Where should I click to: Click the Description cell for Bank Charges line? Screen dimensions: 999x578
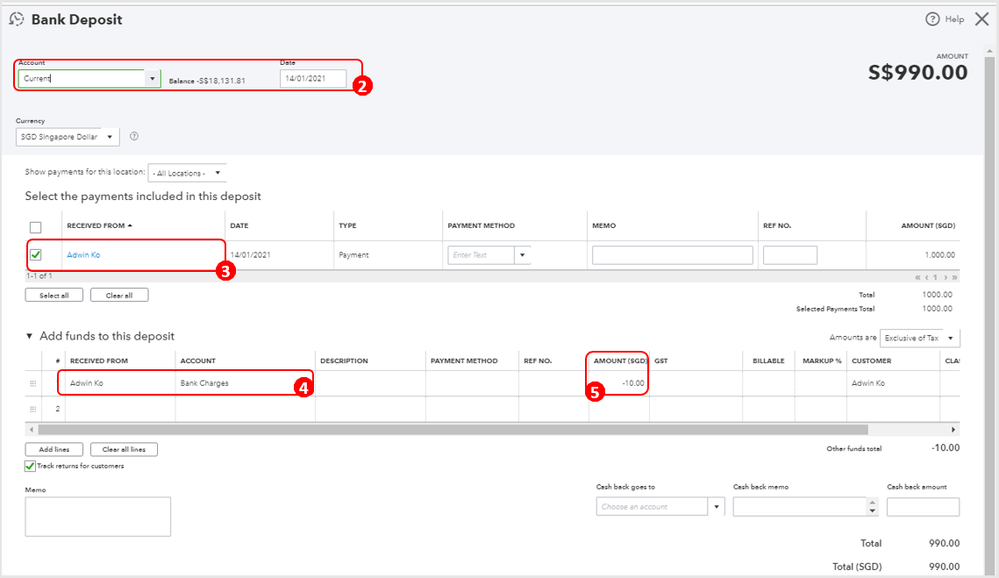[370, 384]
